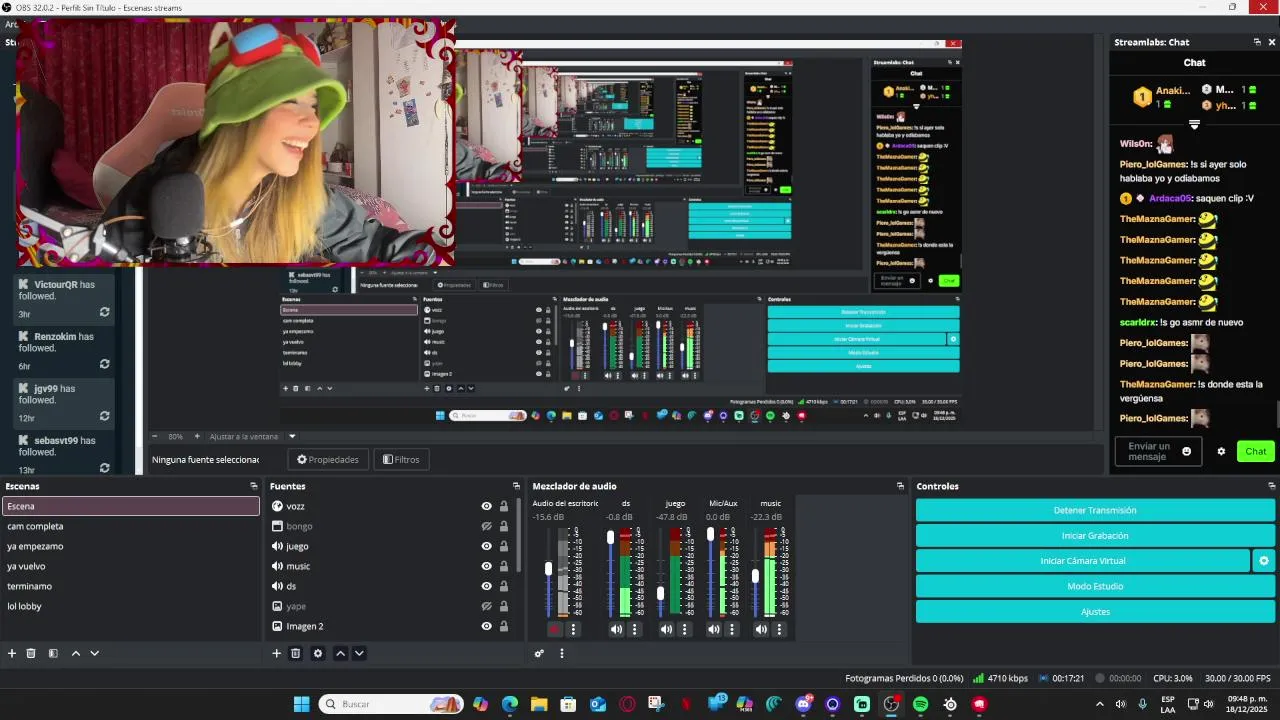Switch to terminamo scene
1280x720 pixels.
click(x=130, y=586)
